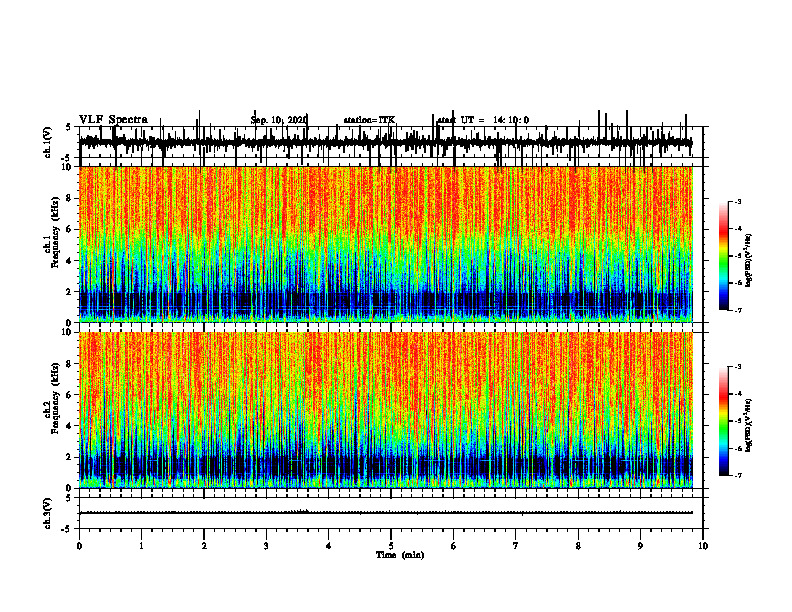Screen dimensions: 792x612
Task: Select the ch.1 color bar log PSD label
Action: point(749,260)
